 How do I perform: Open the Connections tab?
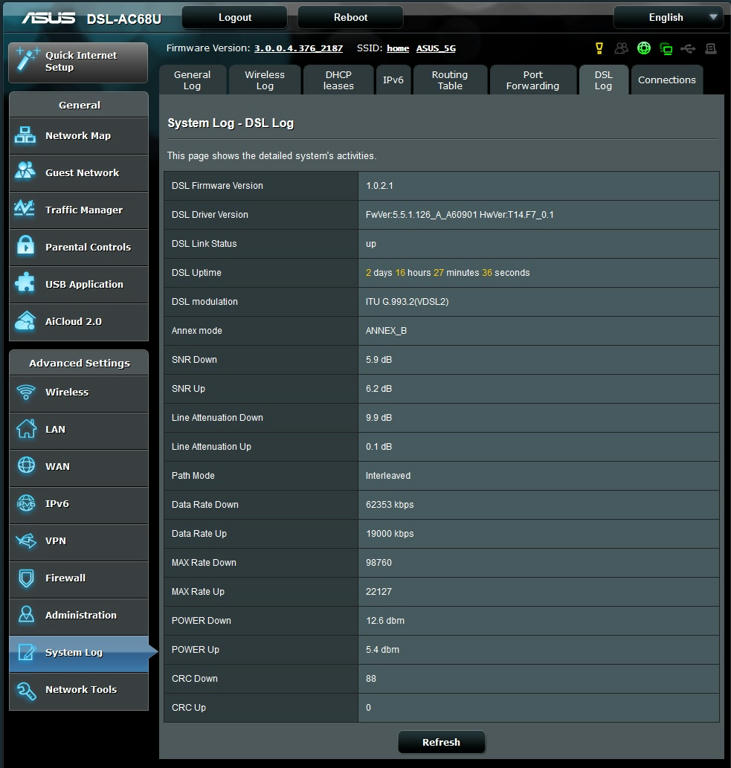pos(666,80)
